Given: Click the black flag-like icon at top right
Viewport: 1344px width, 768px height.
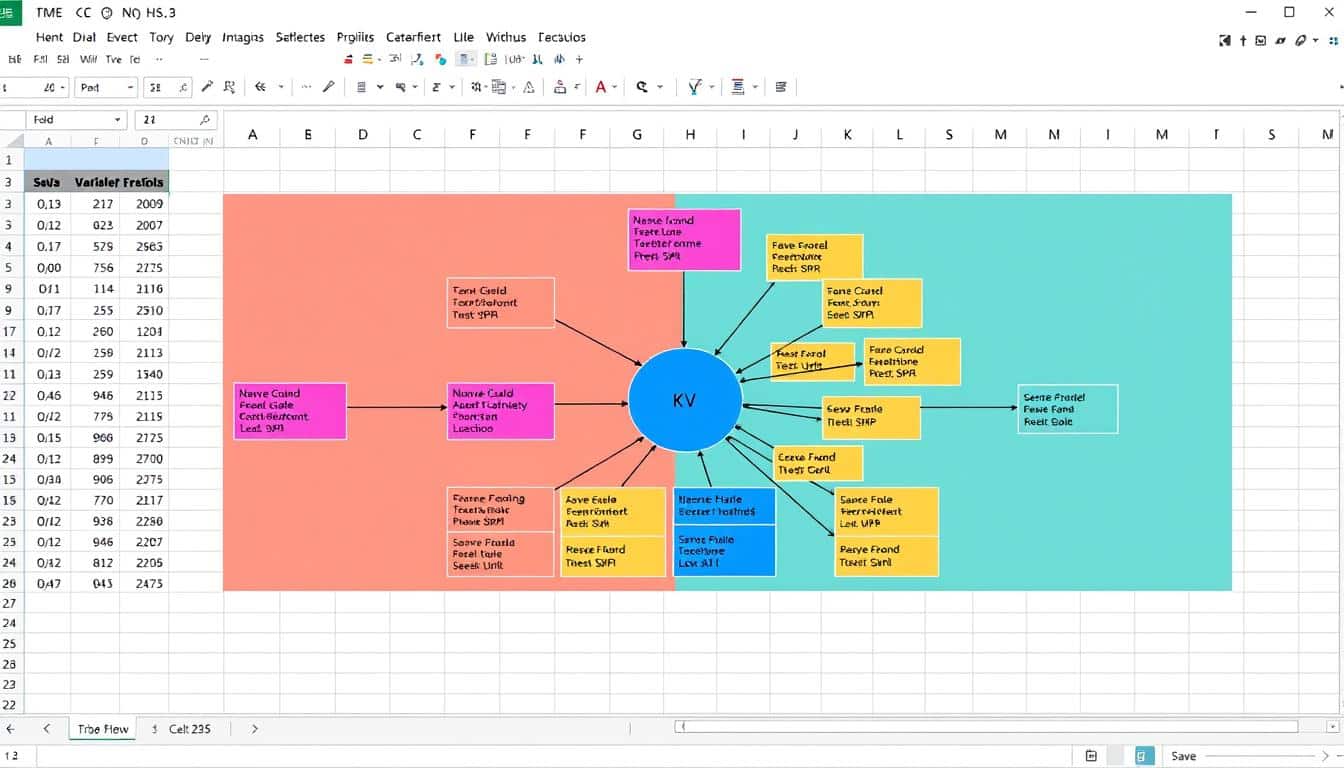Looking at the screenshot, I should point(1225,40).
